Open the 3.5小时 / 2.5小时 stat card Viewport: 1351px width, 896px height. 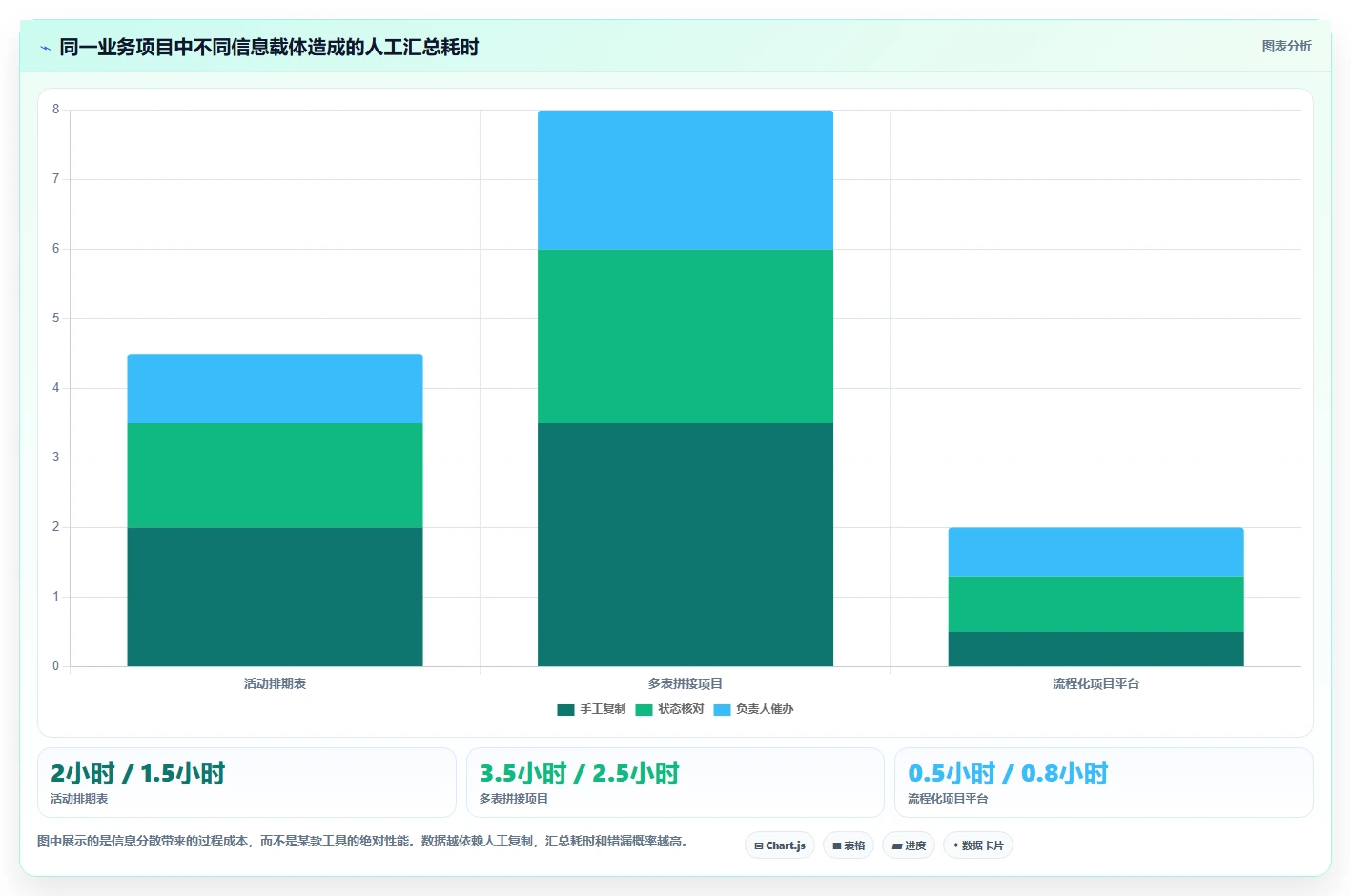(675, 783)
